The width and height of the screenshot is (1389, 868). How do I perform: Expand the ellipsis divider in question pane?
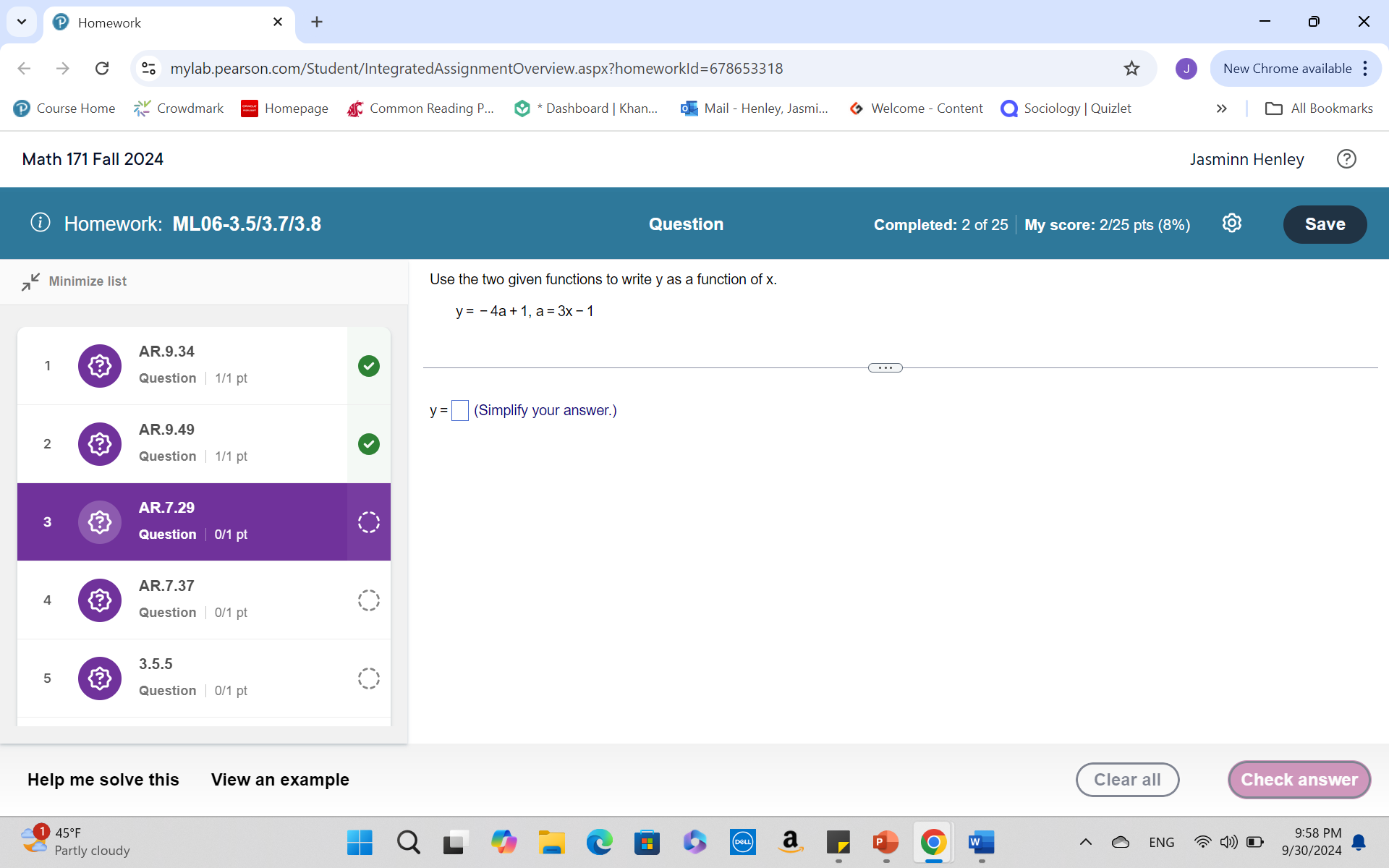point(885,368)
